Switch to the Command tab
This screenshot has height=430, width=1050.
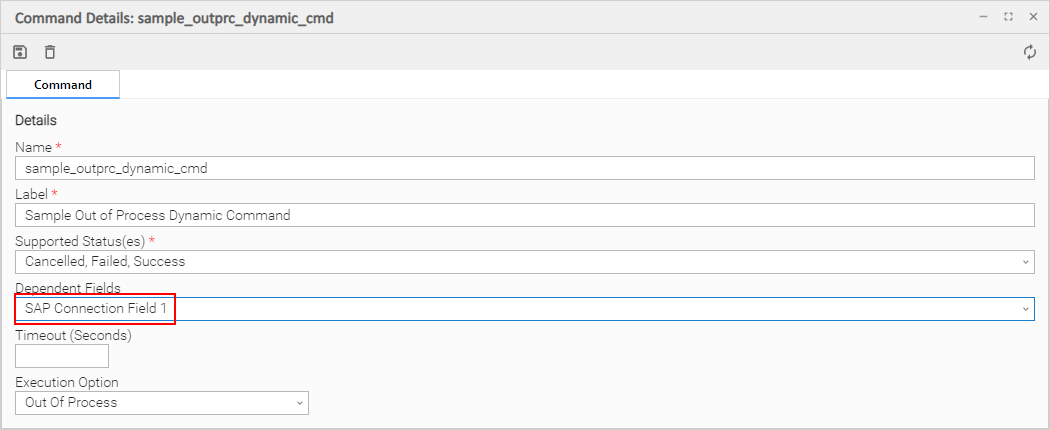[x=63, y=85]
